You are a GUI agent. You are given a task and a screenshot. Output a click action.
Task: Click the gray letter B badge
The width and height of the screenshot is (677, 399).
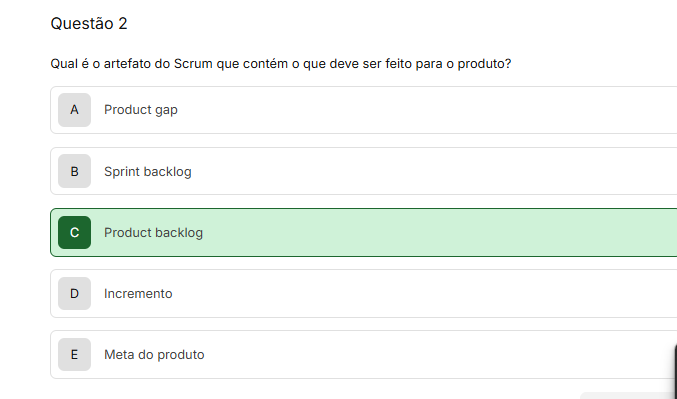74,171
